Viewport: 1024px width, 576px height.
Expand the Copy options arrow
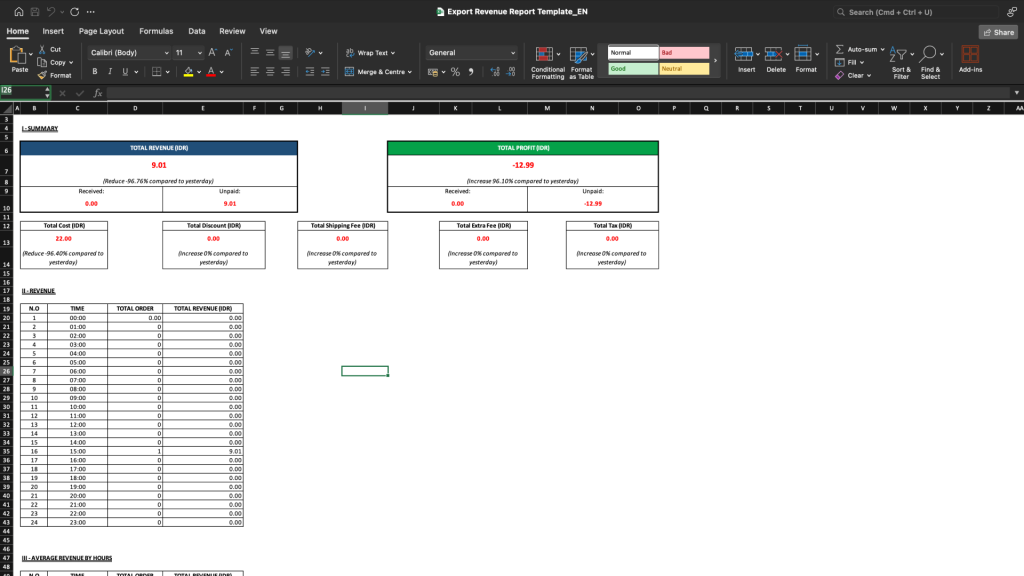[x=71, y=63]
